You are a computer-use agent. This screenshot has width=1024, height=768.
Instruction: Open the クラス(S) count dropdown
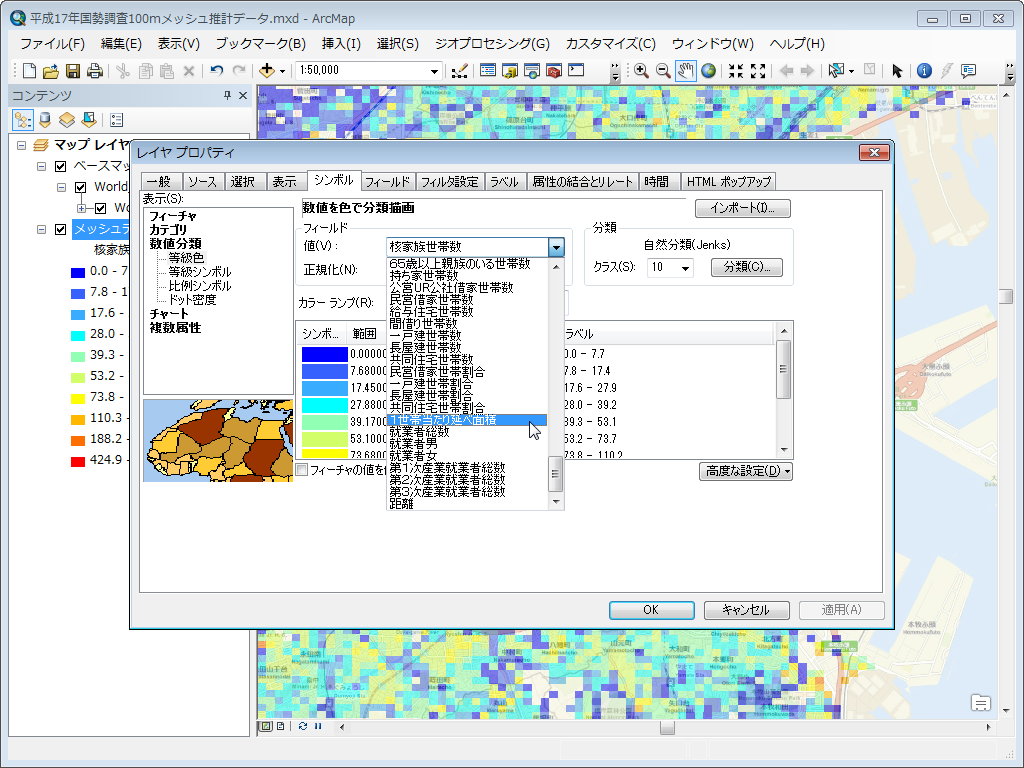tap(685, 268)
